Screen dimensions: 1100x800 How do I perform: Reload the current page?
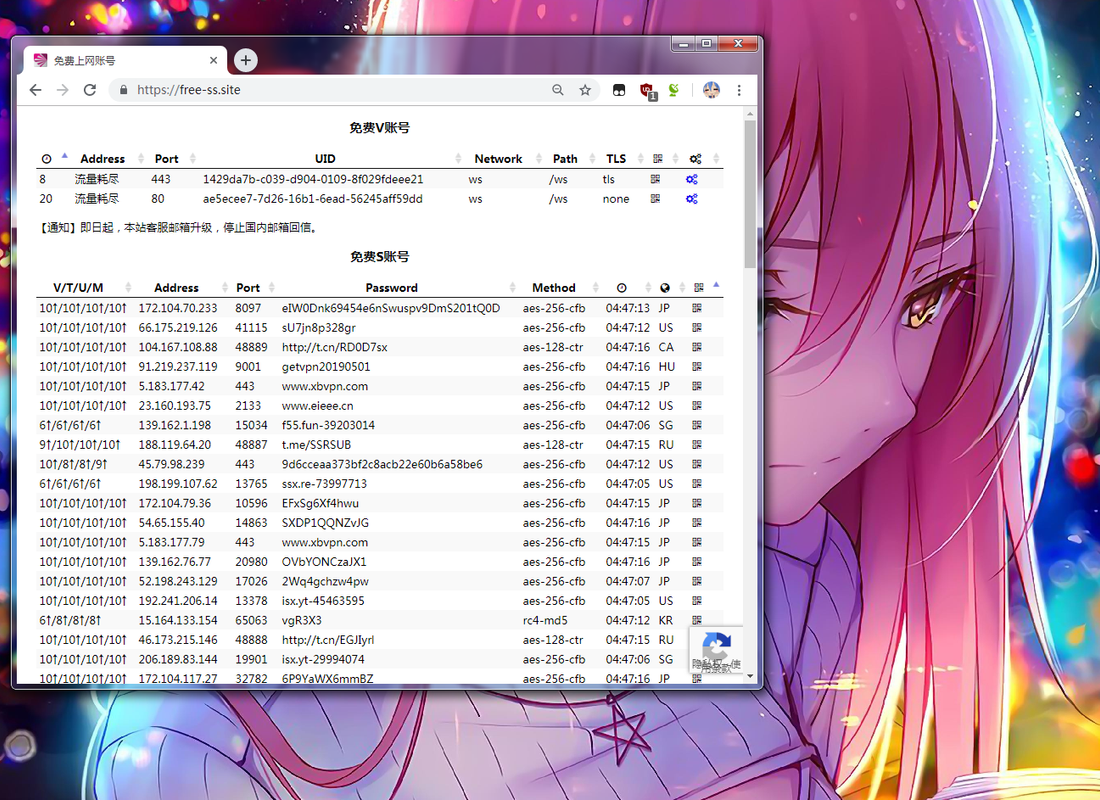tap(90, 90)
